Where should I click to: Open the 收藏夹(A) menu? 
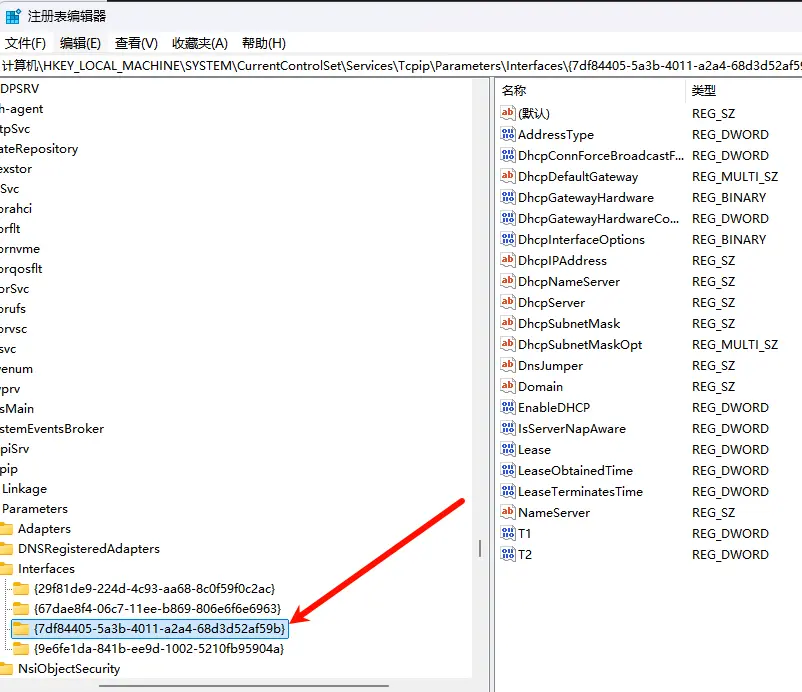200,43
